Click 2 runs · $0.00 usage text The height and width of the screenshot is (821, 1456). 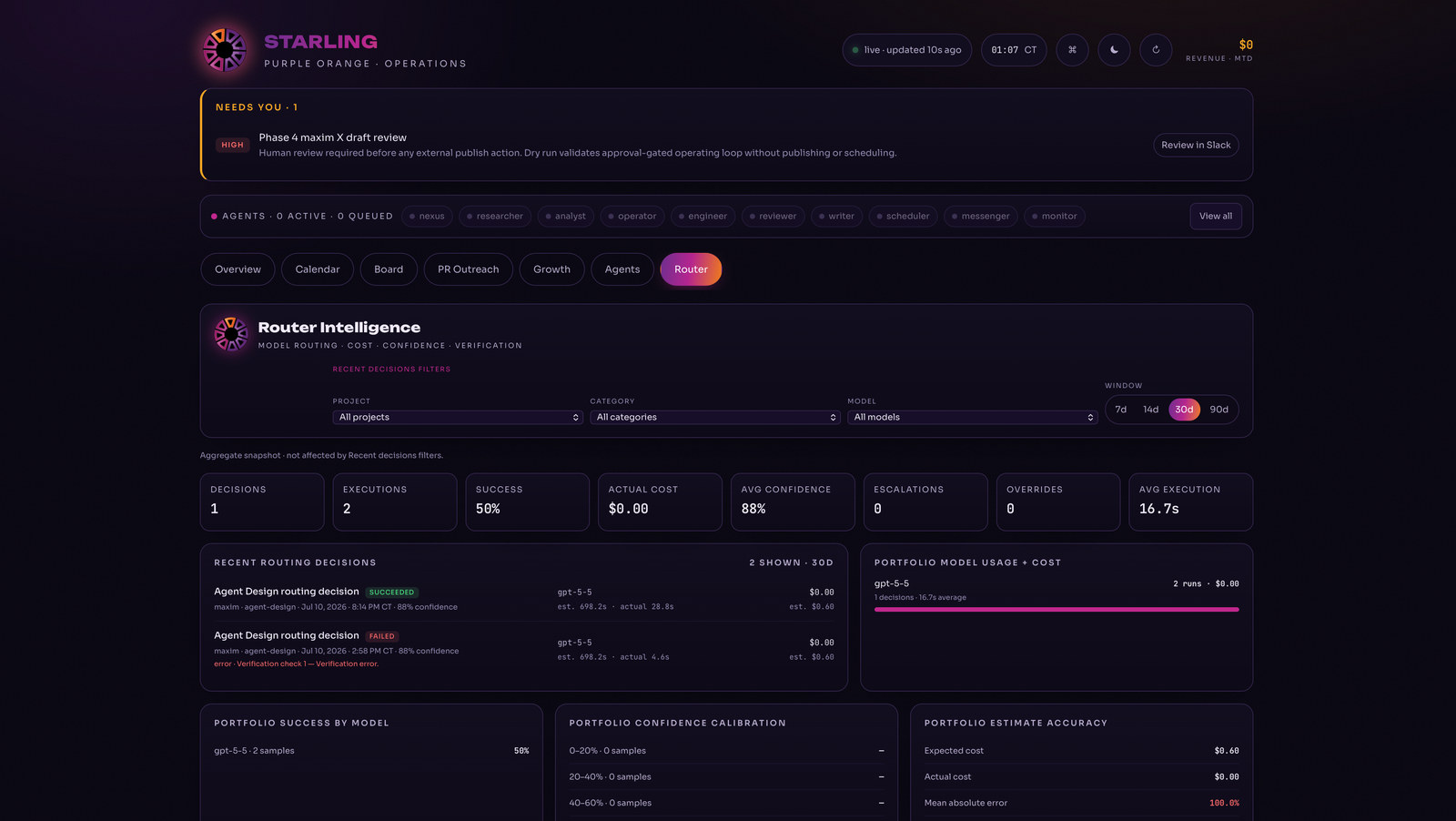coord(1206,583)
